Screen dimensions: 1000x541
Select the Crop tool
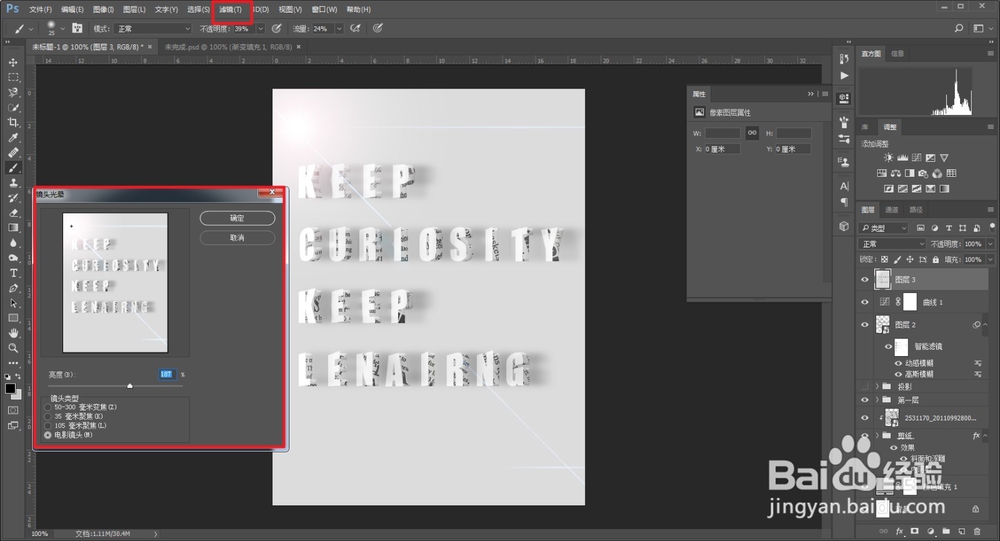[13, 122]
